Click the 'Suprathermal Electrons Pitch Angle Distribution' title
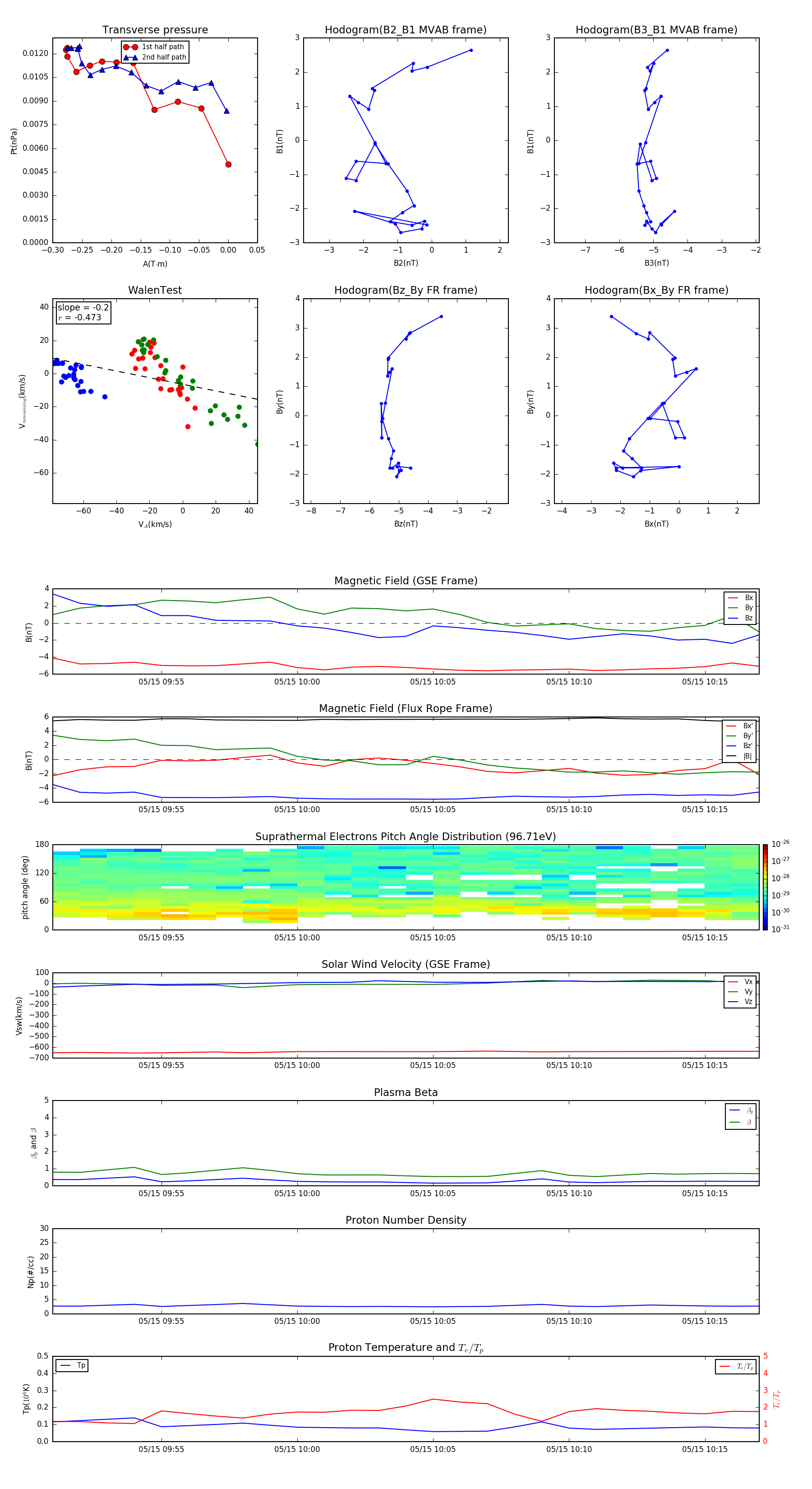Screen dimensions: 812x1489 [406, 837]
